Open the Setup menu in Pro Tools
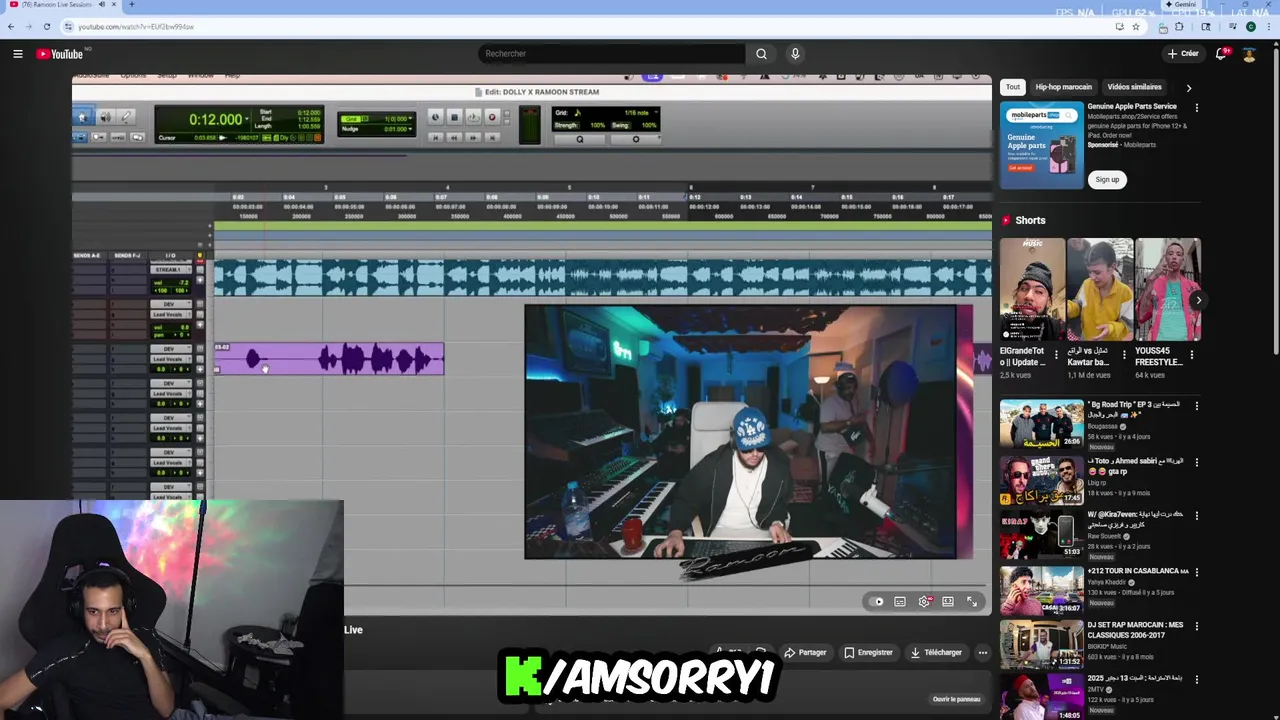The image size is (1280, 720). click(x=167, y=76)
